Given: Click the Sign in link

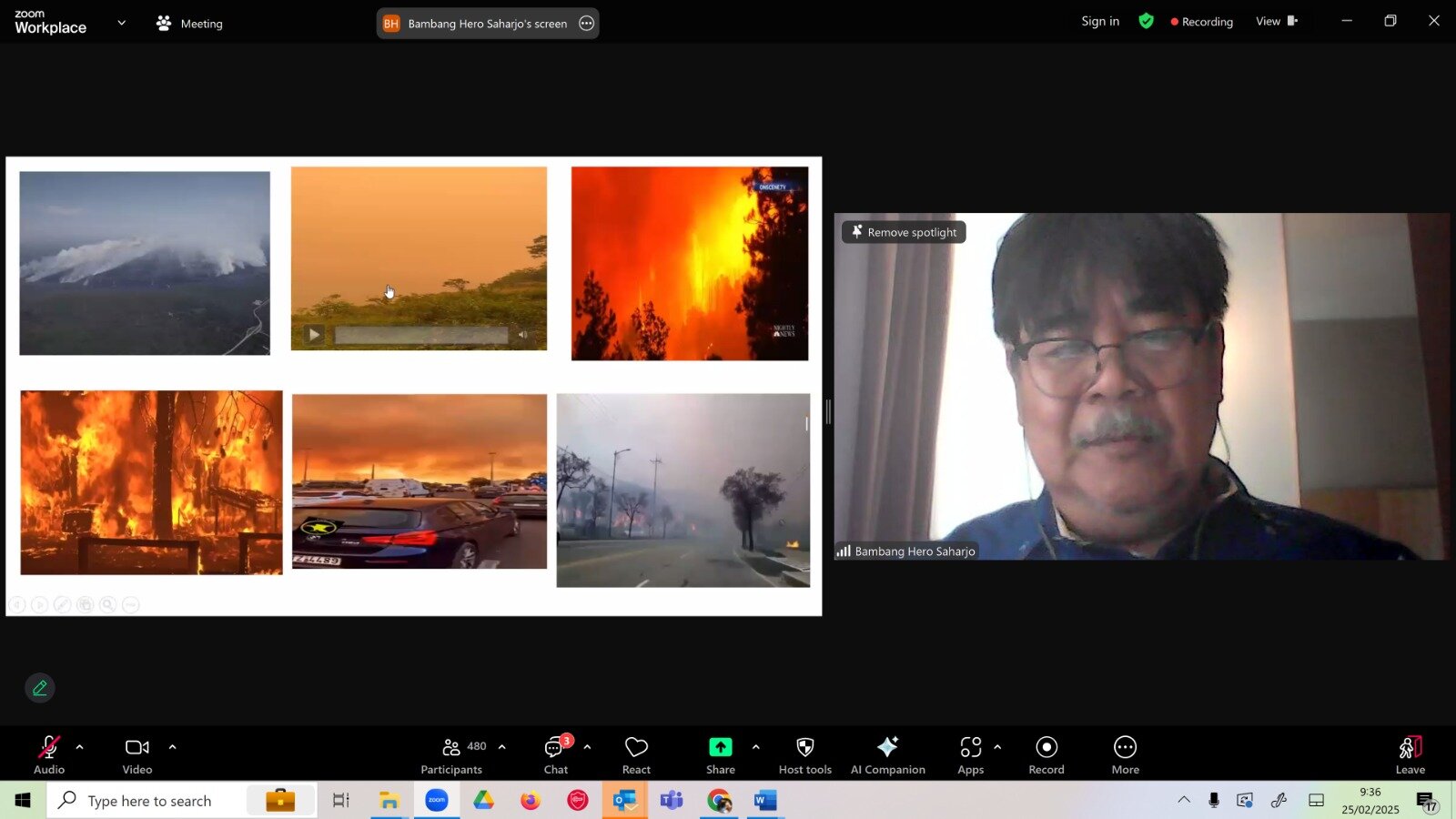Looking at the screenshot, I should (x=1100, y=21).
